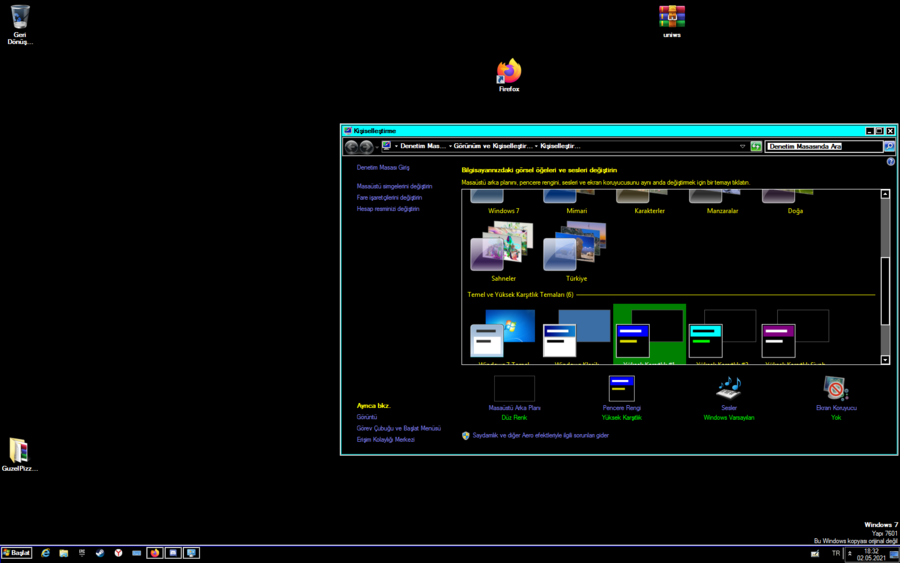The image size is (900, 563).
Task: Click the theme list scrollbar thumb
Action: click(x=885, y=291)
